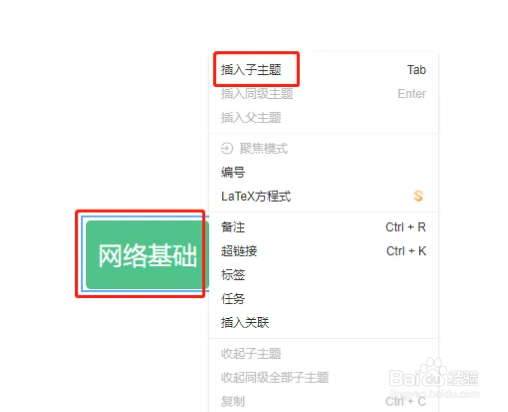This screenshot has height=412, width=508.
Task: Activate the 聚焦模式 menu item
Action: tap(323, 148)
